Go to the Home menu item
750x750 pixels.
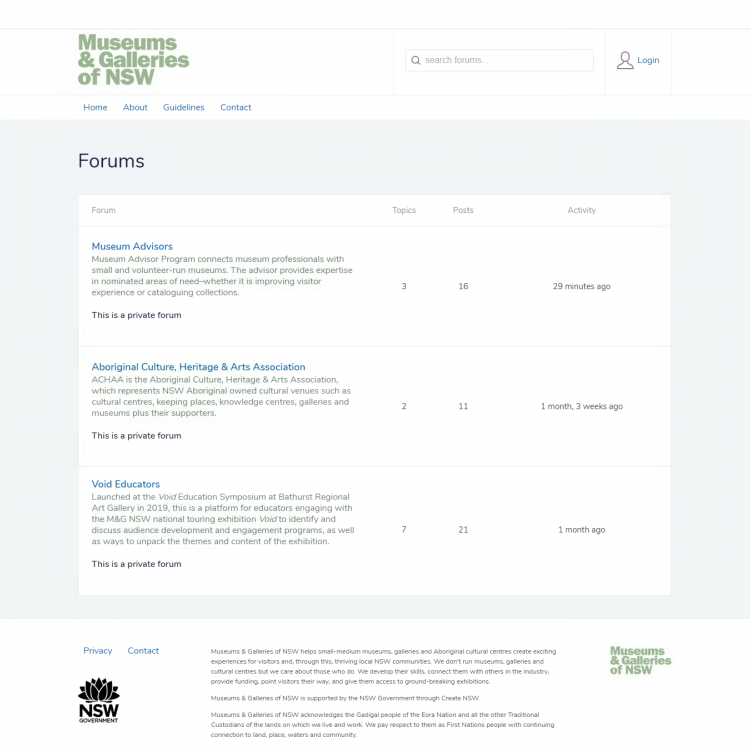[95, 107]
